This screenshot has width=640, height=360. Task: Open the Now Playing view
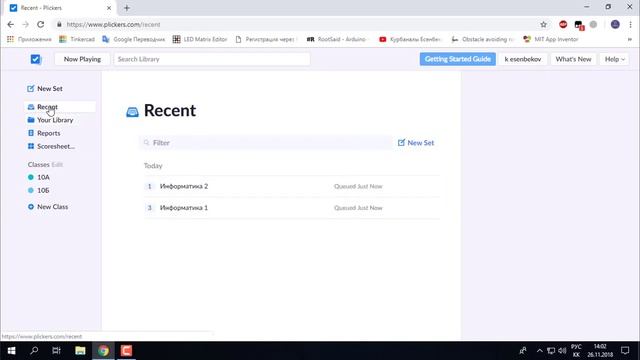pyautogui.click(x=82, y=59)
